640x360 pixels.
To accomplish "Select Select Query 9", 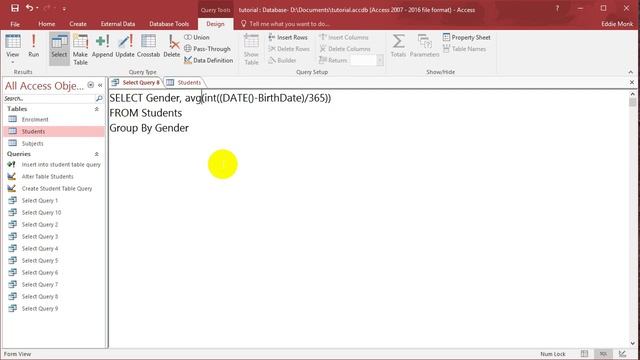I will (53, 309).
